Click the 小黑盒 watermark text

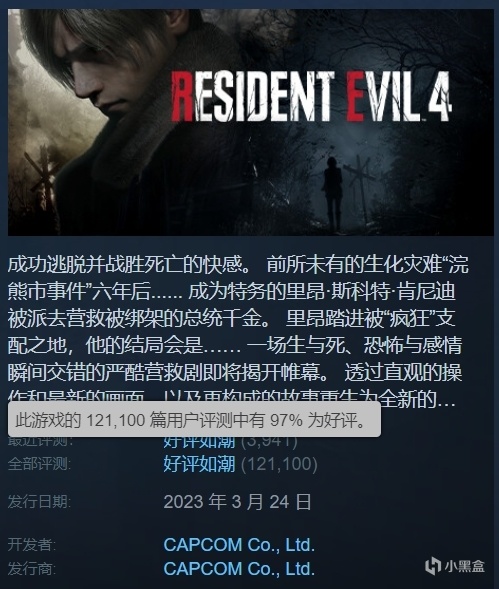464,566
